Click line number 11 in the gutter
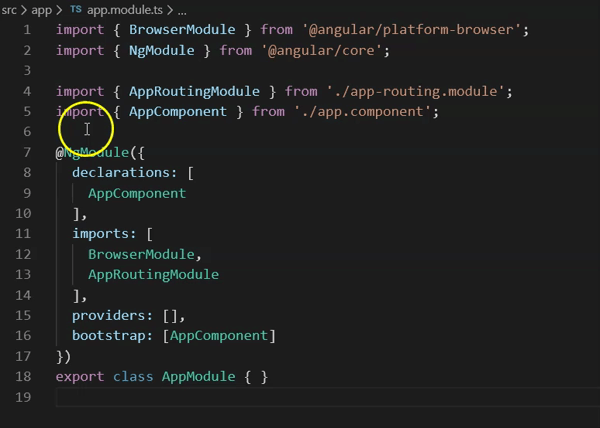The height and width of the screenshot is (428, 600). pyautogui.click(x=23, y=234)
